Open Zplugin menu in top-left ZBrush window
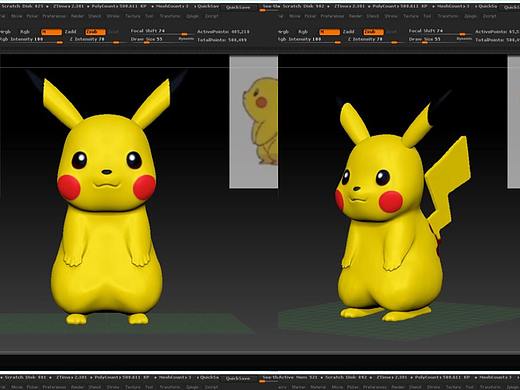520x390 pixels. click(192, 16)
